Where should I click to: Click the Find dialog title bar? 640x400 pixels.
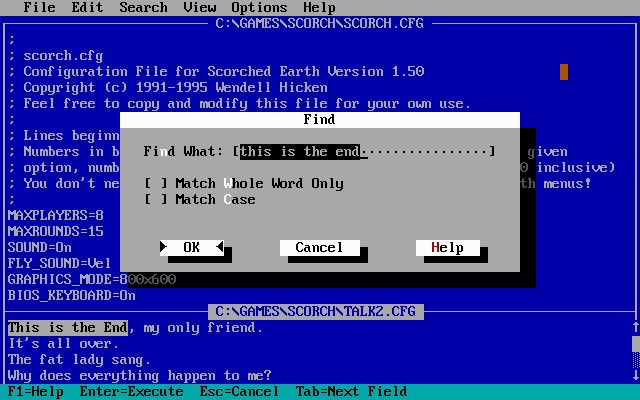(x=320, y=120)
